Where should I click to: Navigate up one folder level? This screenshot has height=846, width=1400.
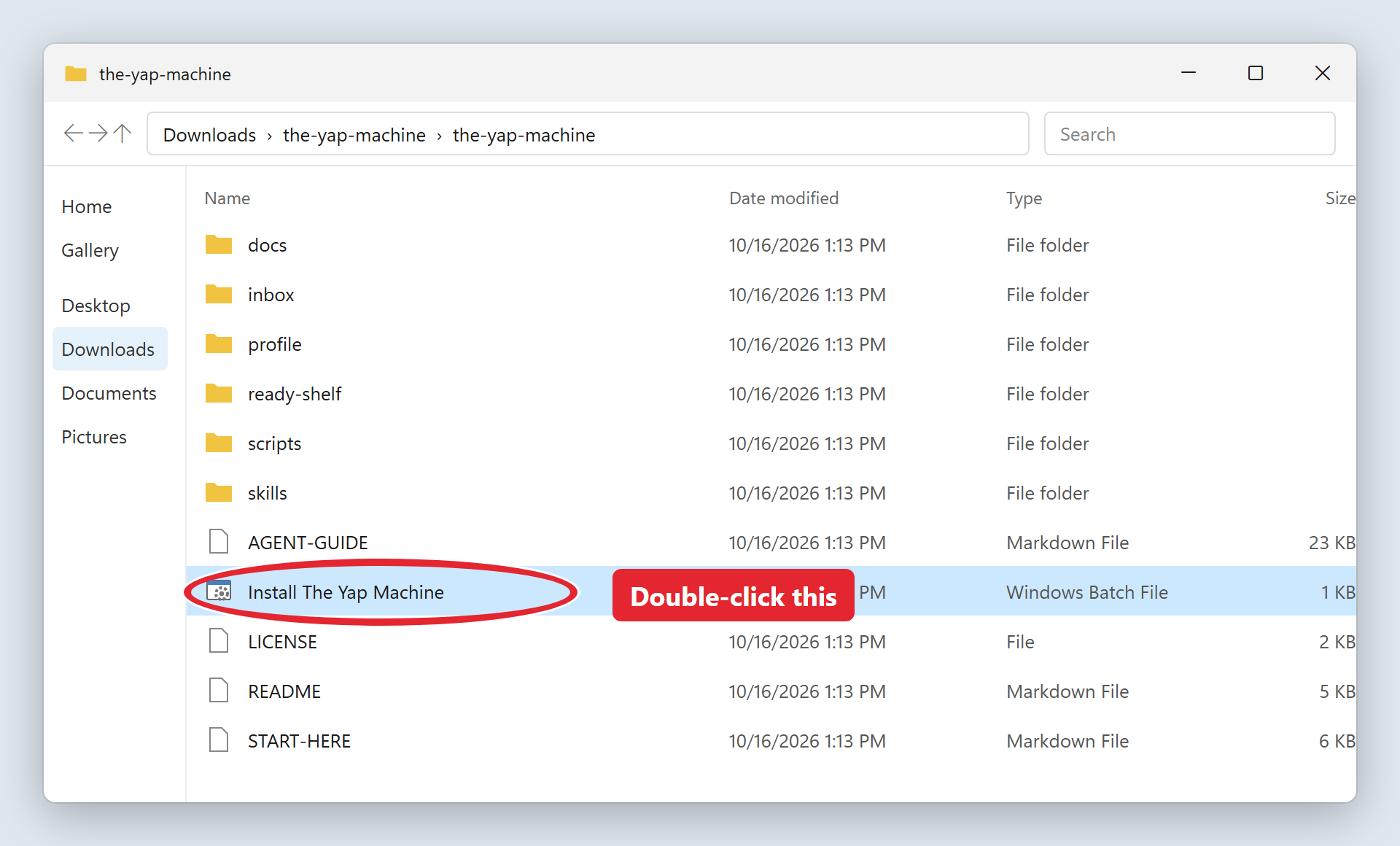122,133
